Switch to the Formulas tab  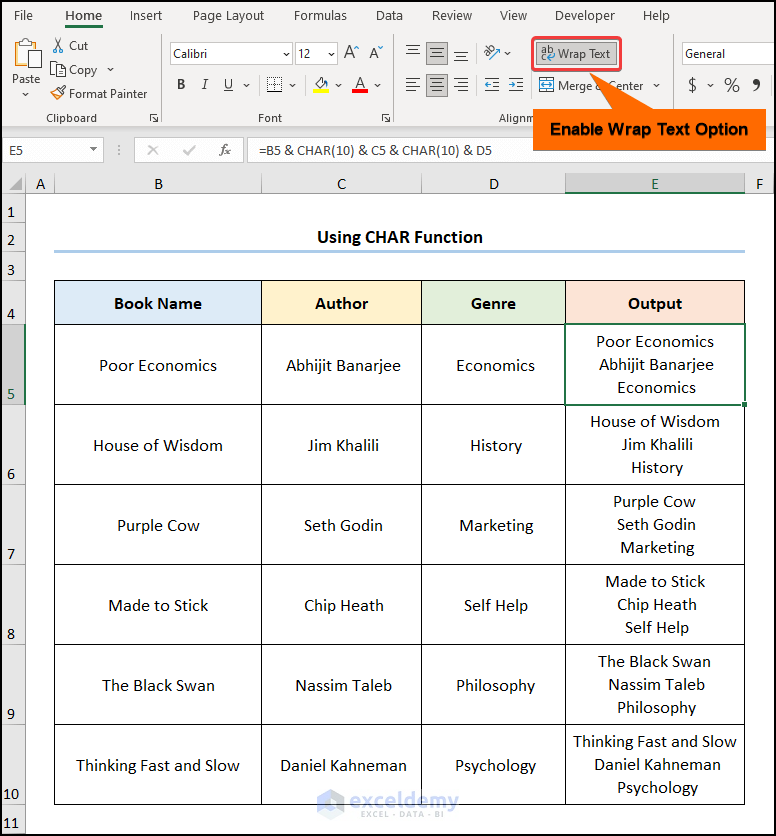320,15
